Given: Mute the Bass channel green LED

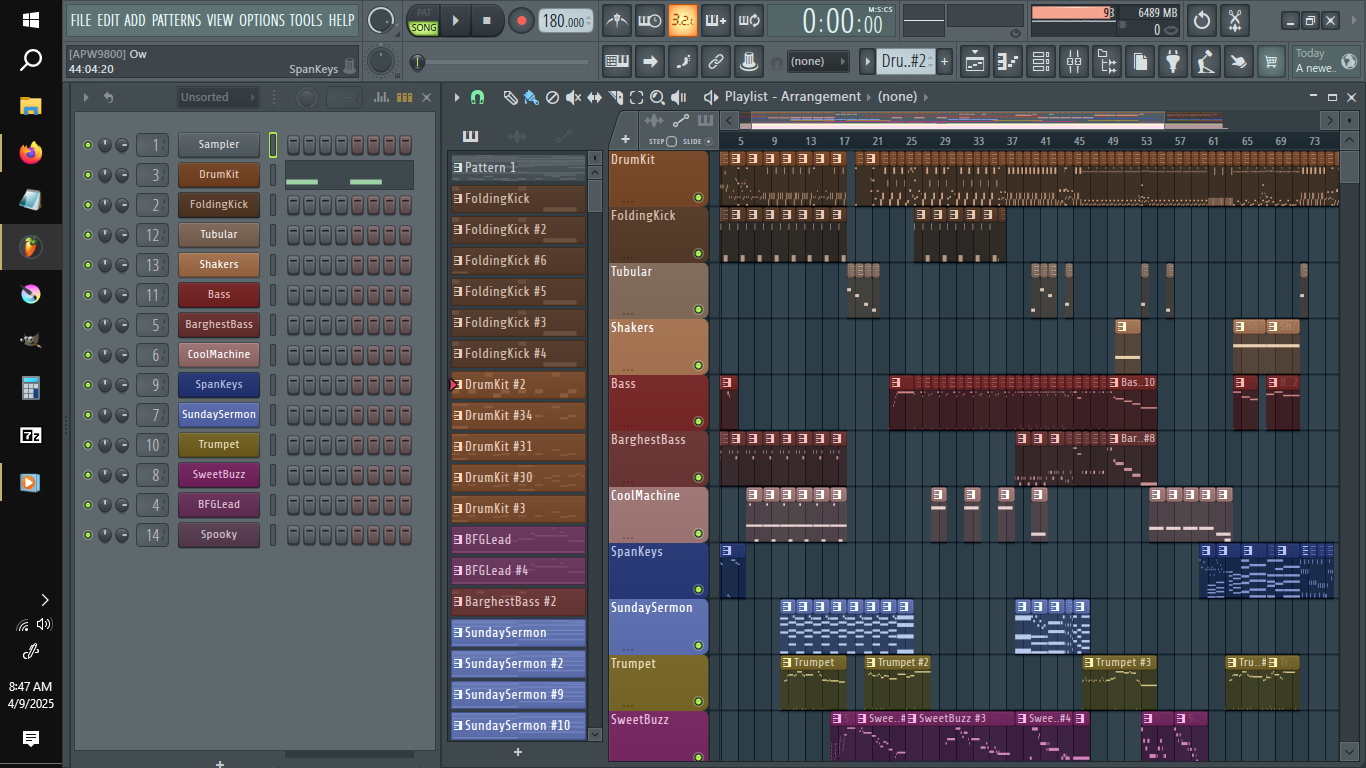Looking at the screenshot, I should [x=88, y=295].
